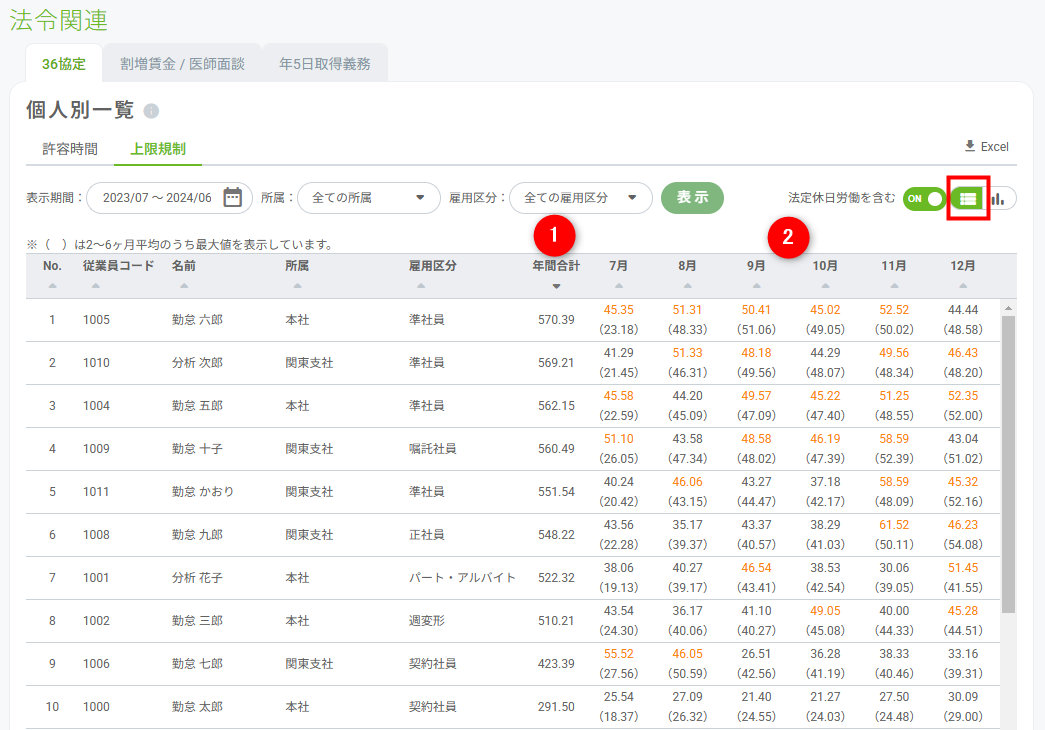Select employee name 勤怠 三郎

coord(197,621)
